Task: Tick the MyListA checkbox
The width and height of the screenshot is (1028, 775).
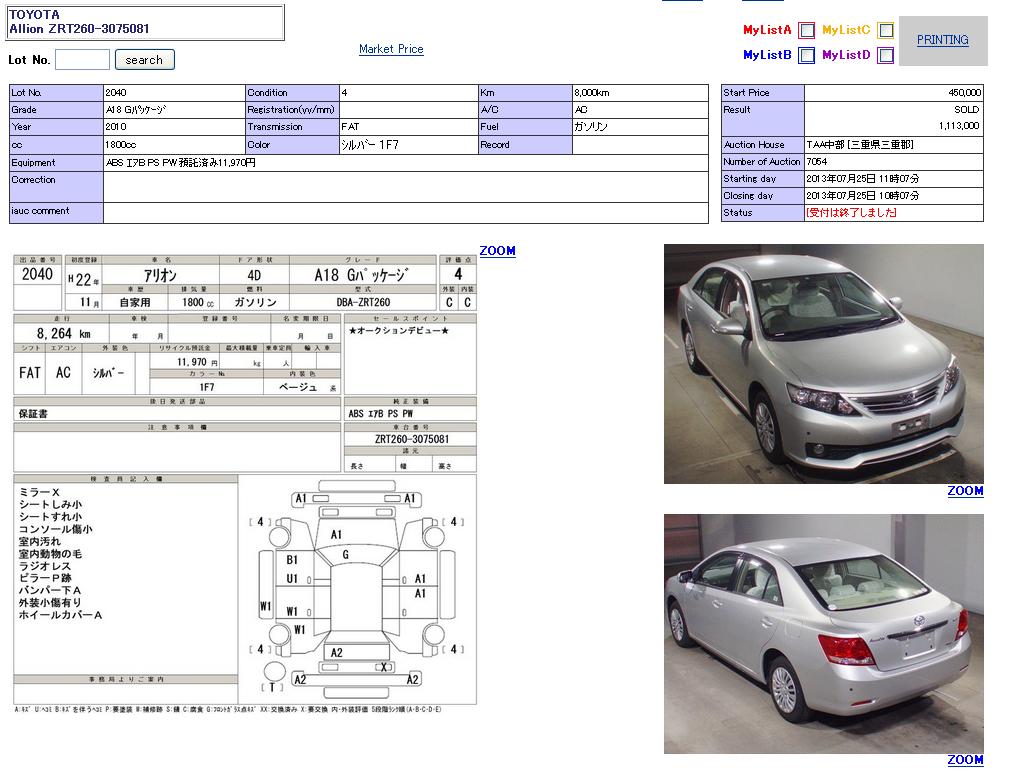Action: 806,31
